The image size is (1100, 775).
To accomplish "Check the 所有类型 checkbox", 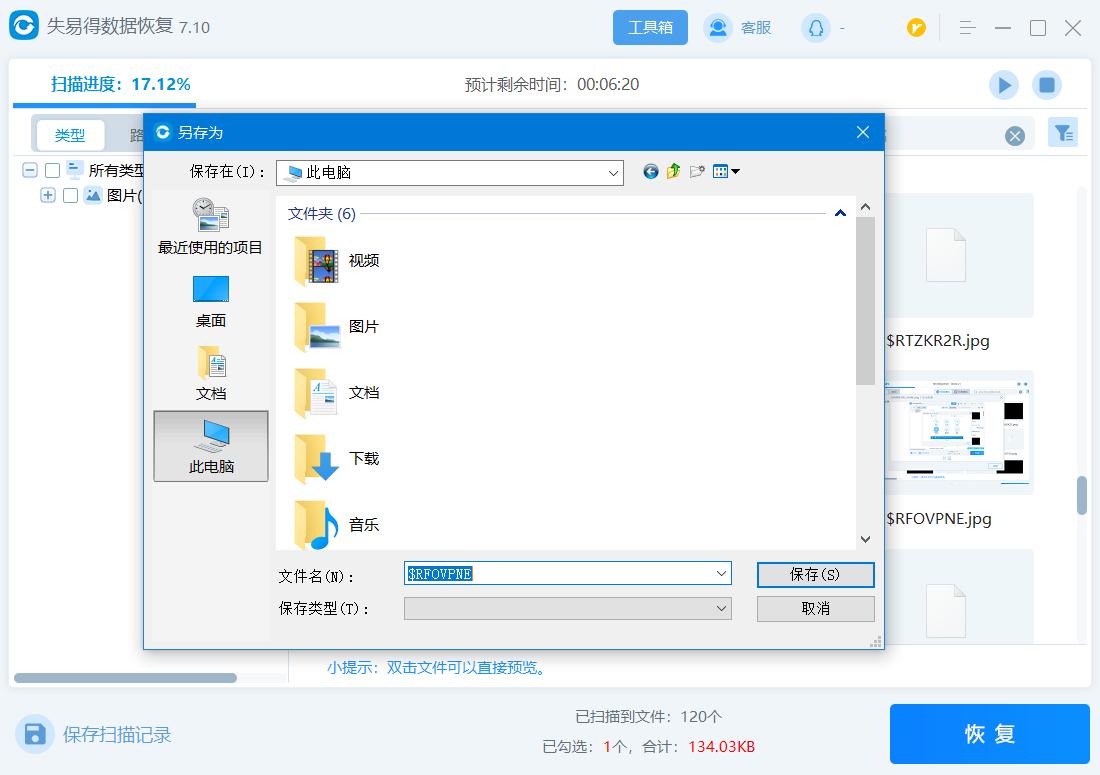I will click(x=52, y=170).
